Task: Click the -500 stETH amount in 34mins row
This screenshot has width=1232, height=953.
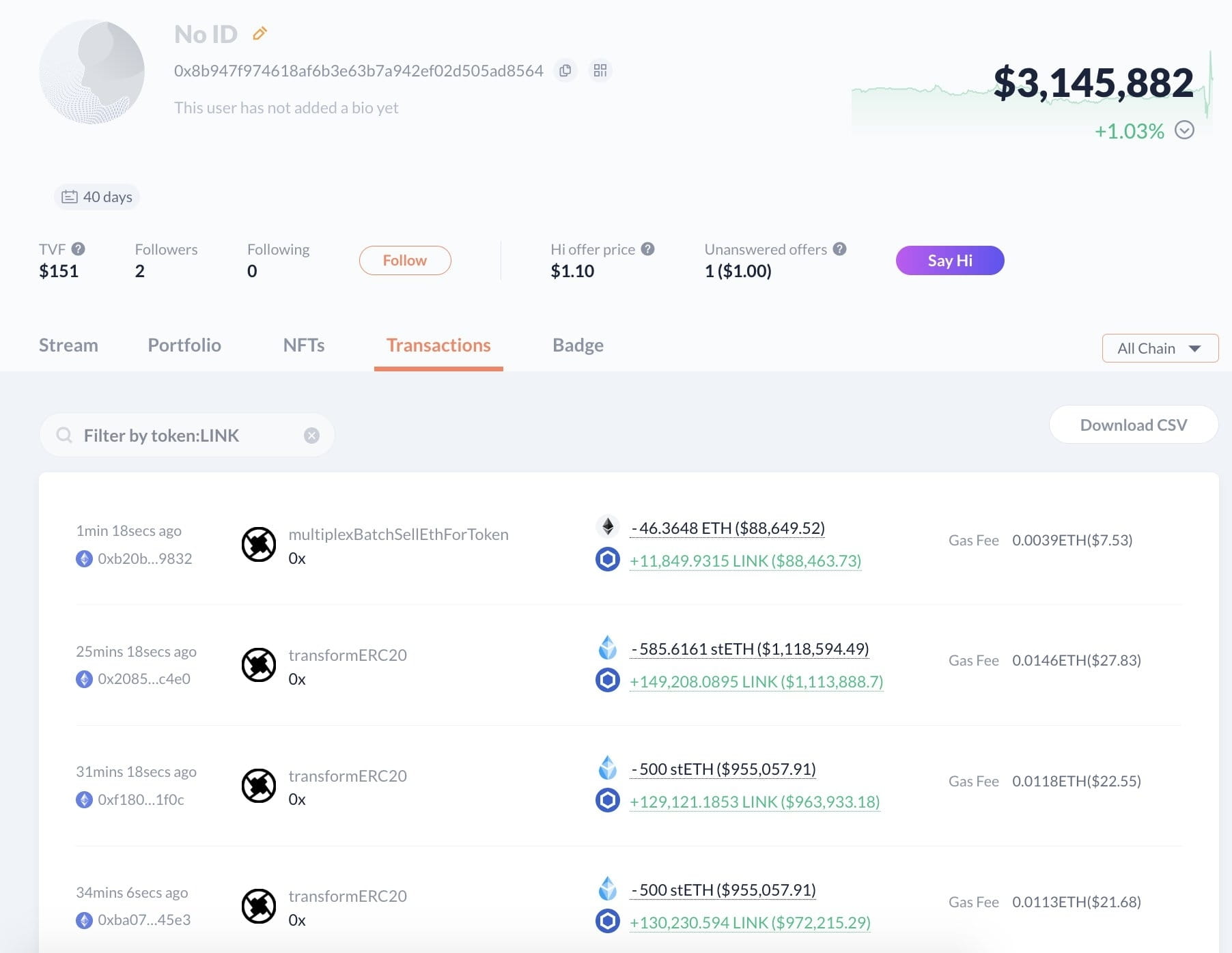Action: pos(723,890)
